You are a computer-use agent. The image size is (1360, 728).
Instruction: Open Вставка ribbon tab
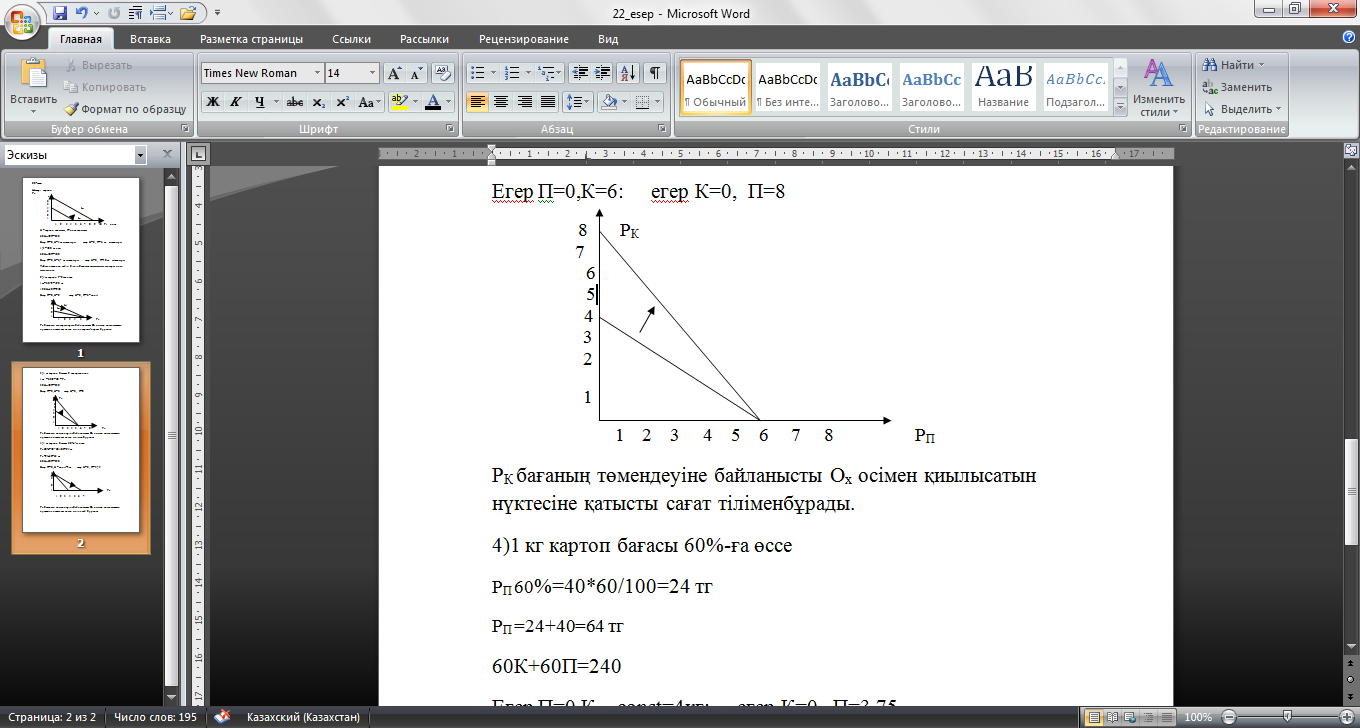(150, 39)
